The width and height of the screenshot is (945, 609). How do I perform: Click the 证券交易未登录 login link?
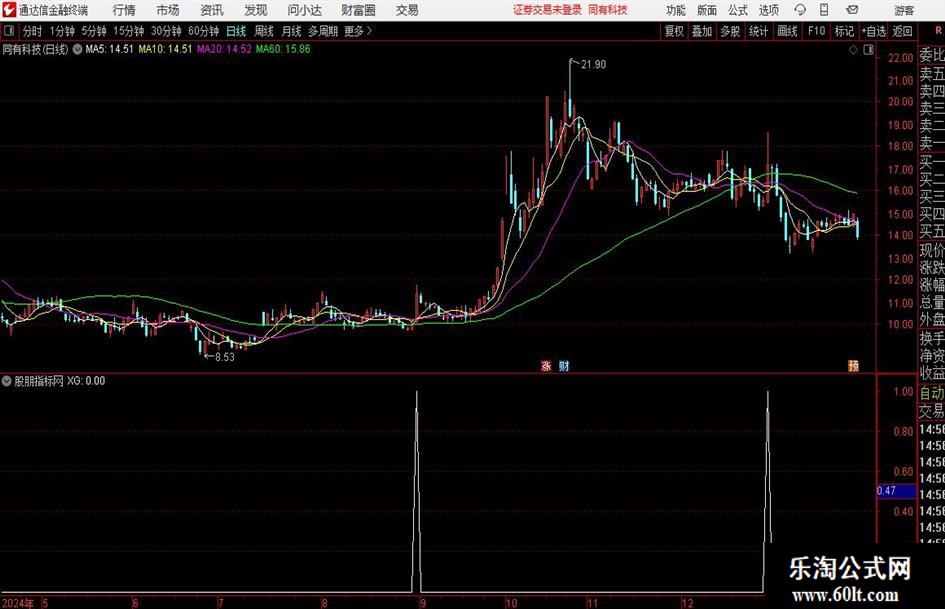547,10
